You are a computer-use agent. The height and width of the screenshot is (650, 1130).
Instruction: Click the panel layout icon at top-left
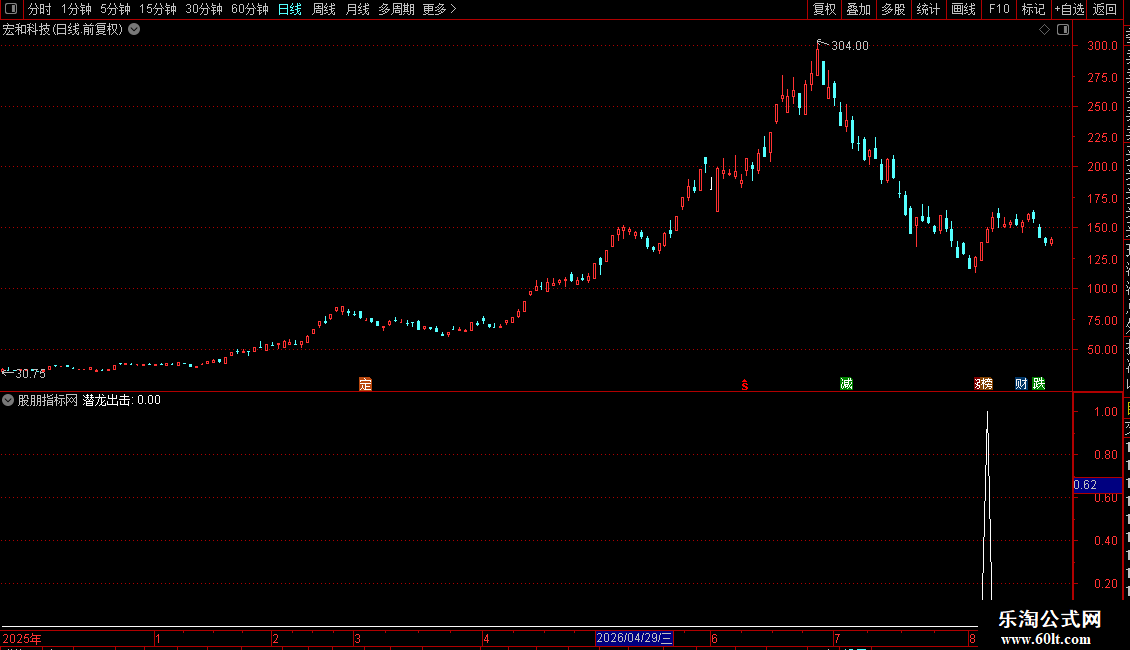(x=11, y=9)
